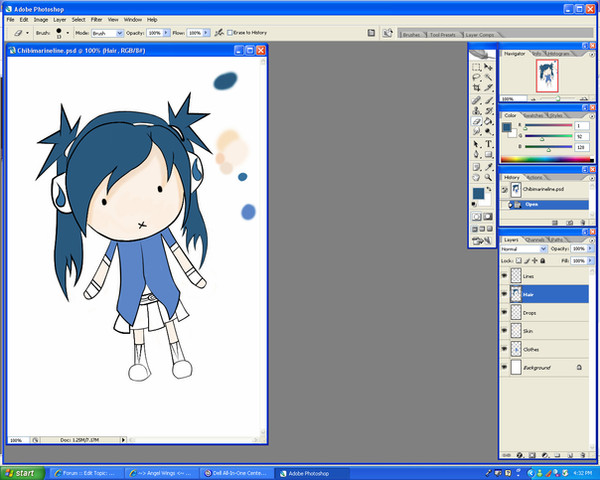Viewport: 600px width, 480px height.
Task: Hide the Skin layer
Action: (x=504, y=330)
